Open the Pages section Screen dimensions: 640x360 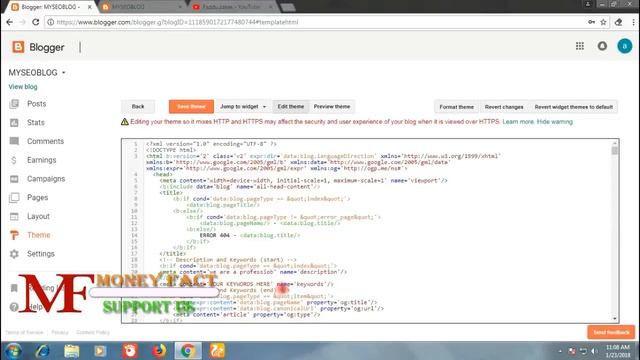click(38, 198)
